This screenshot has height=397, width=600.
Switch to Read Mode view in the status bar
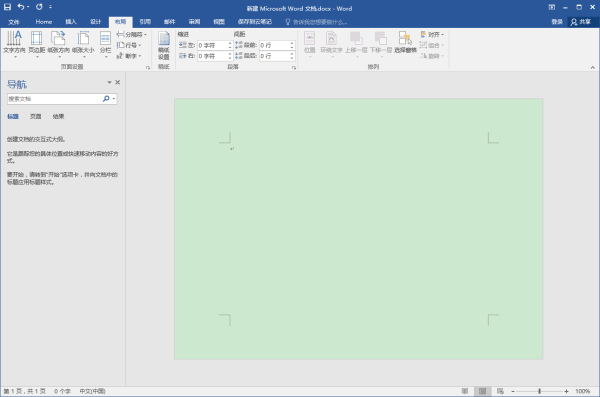coord(465,391)
